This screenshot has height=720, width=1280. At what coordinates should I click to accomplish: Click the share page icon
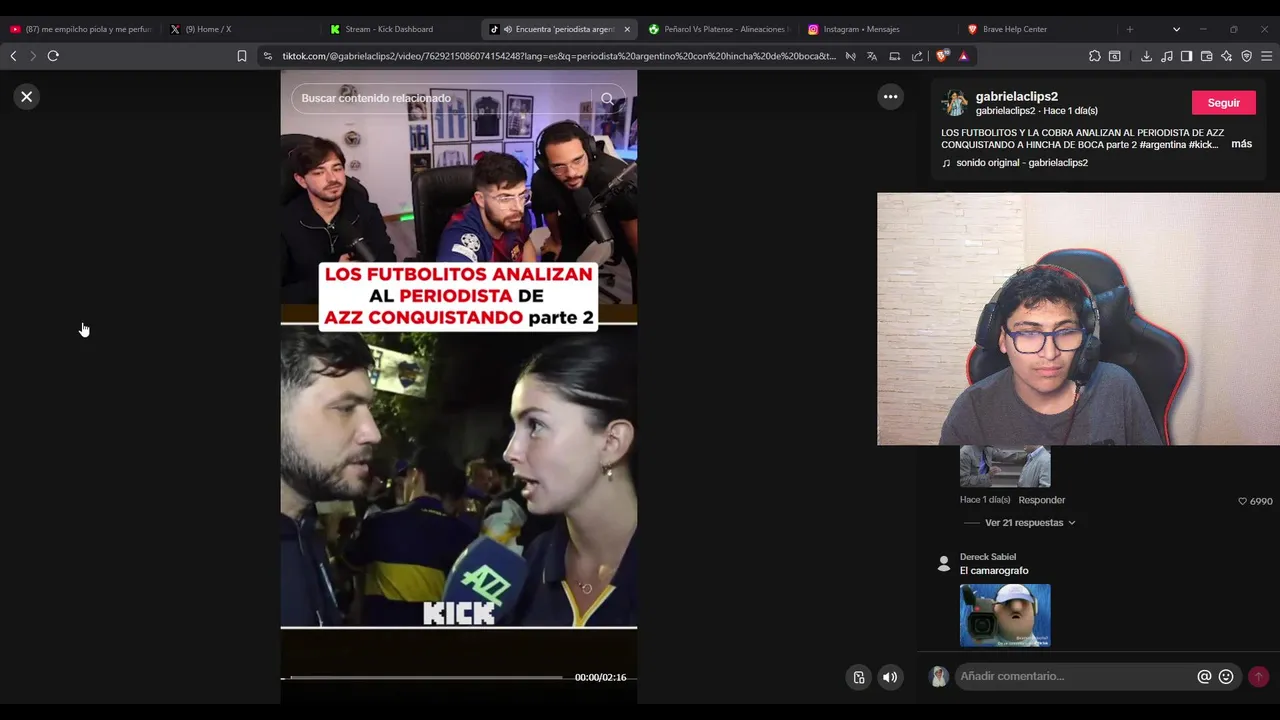point(917,56)
